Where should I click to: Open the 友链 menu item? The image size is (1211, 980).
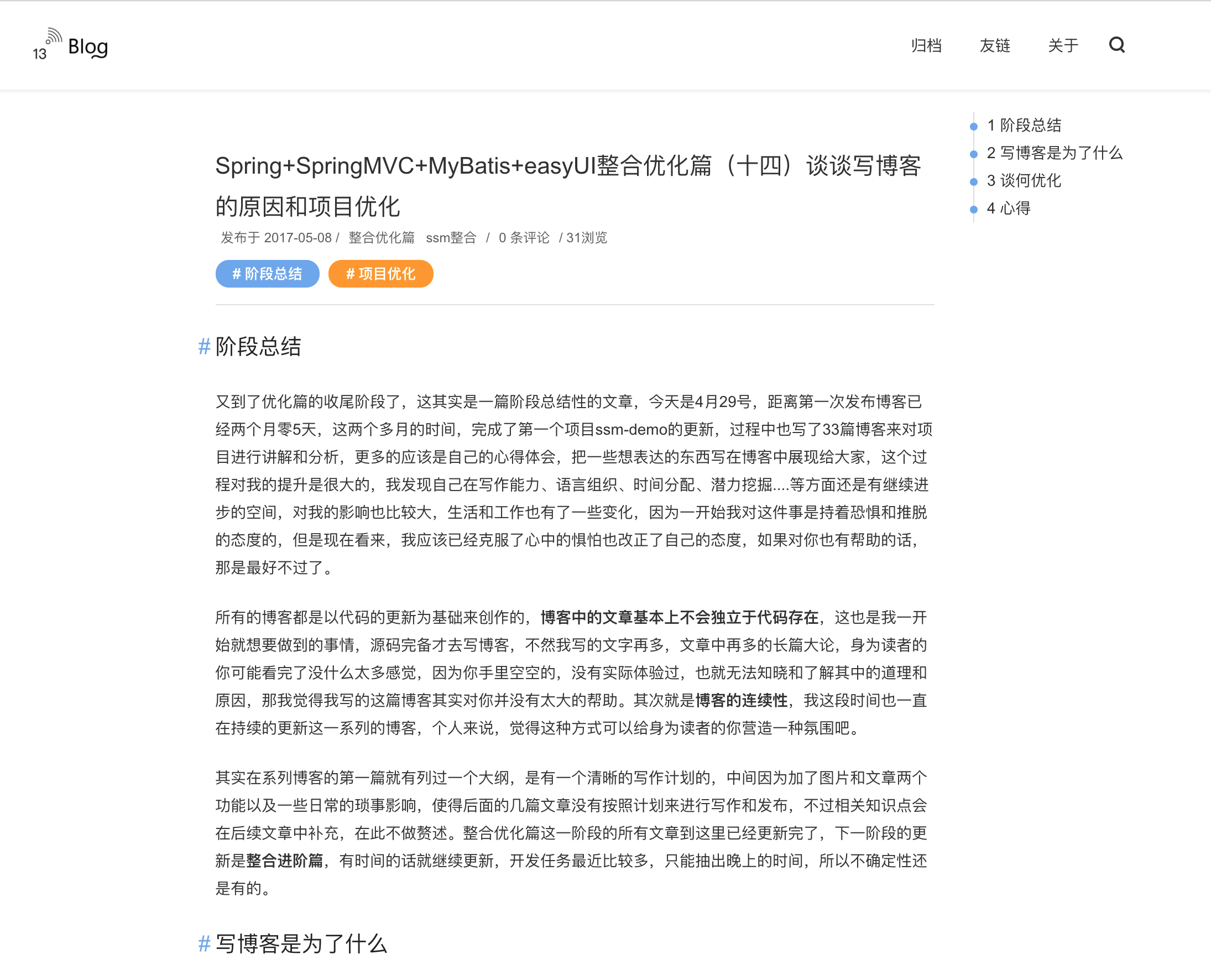point(994,45)
